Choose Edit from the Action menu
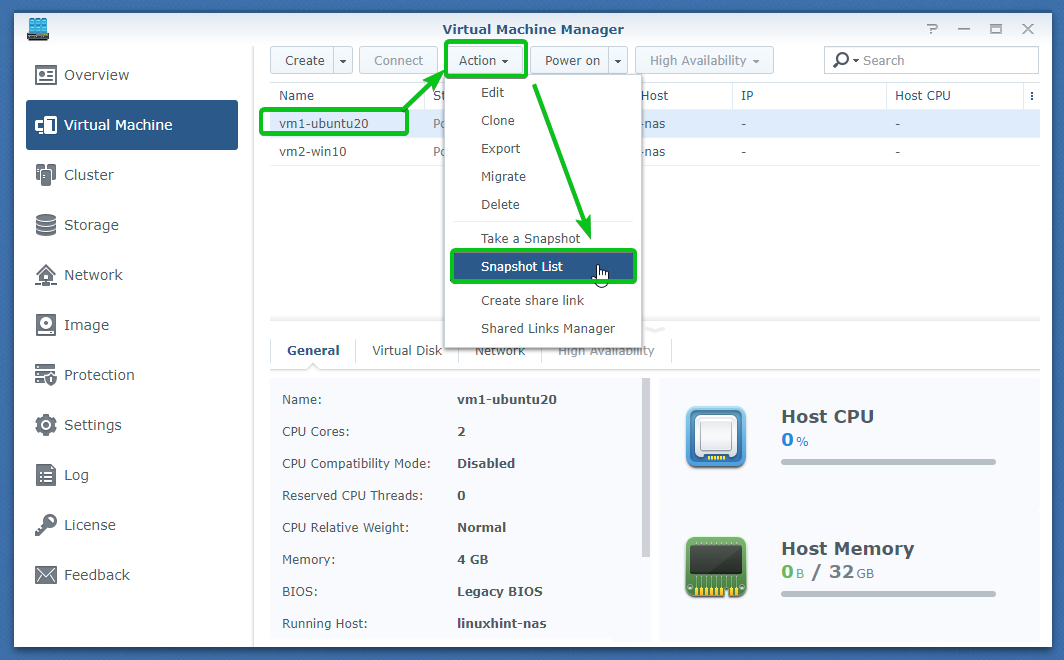The image size is (1064, 660). [543, 93]
